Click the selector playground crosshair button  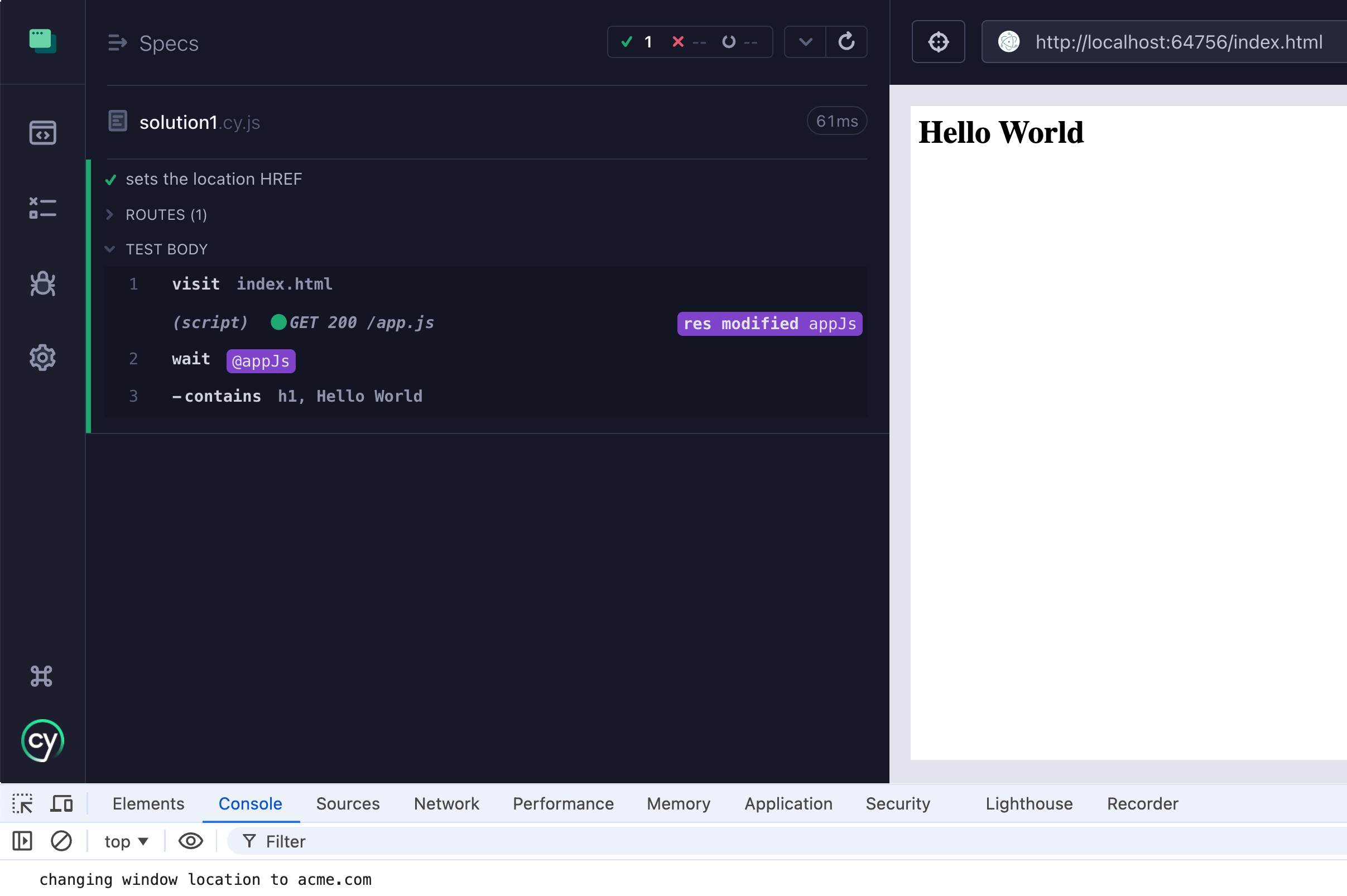(x=938, y=42)
